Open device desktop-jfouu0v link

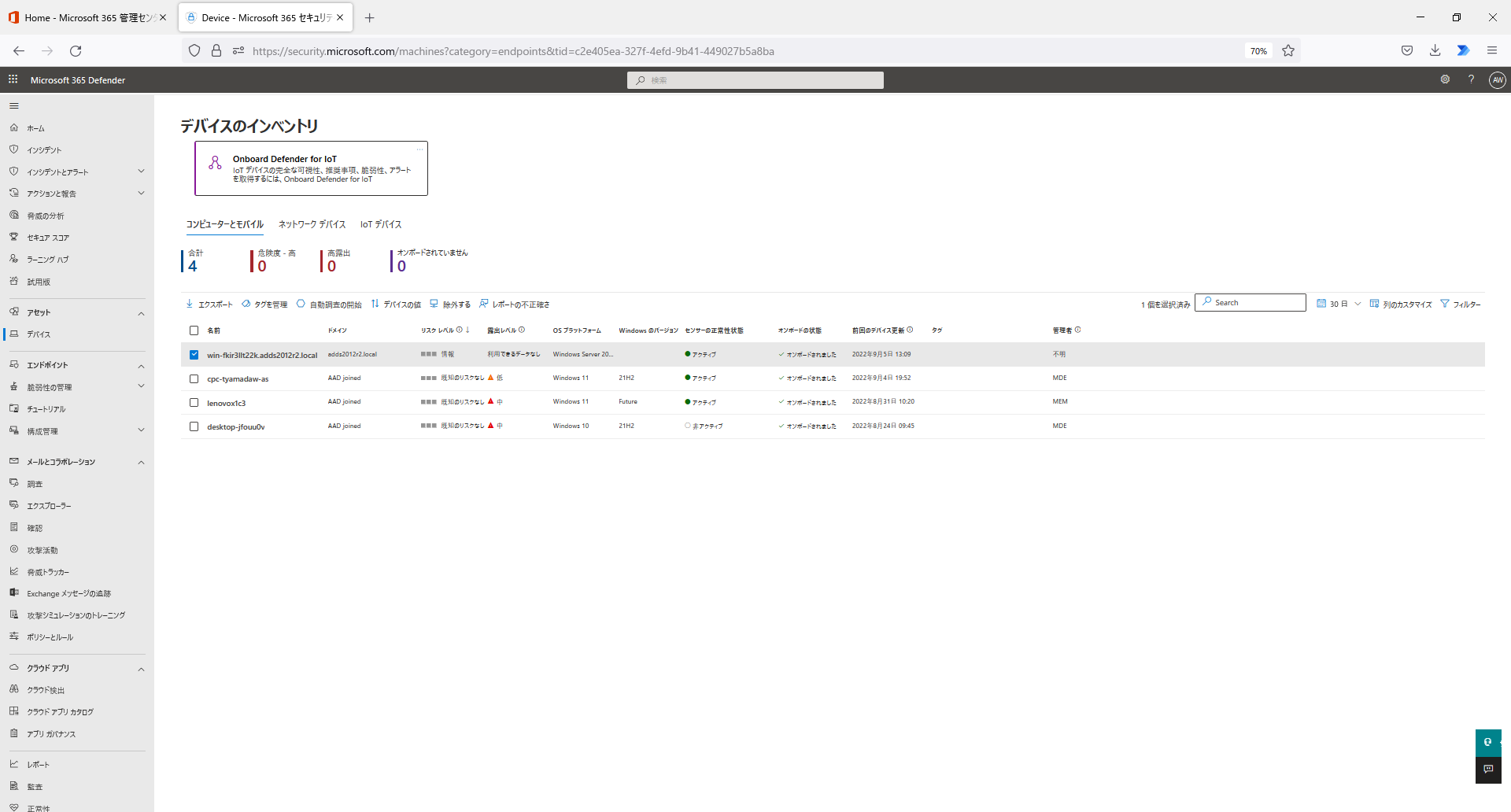coord(236,426)
